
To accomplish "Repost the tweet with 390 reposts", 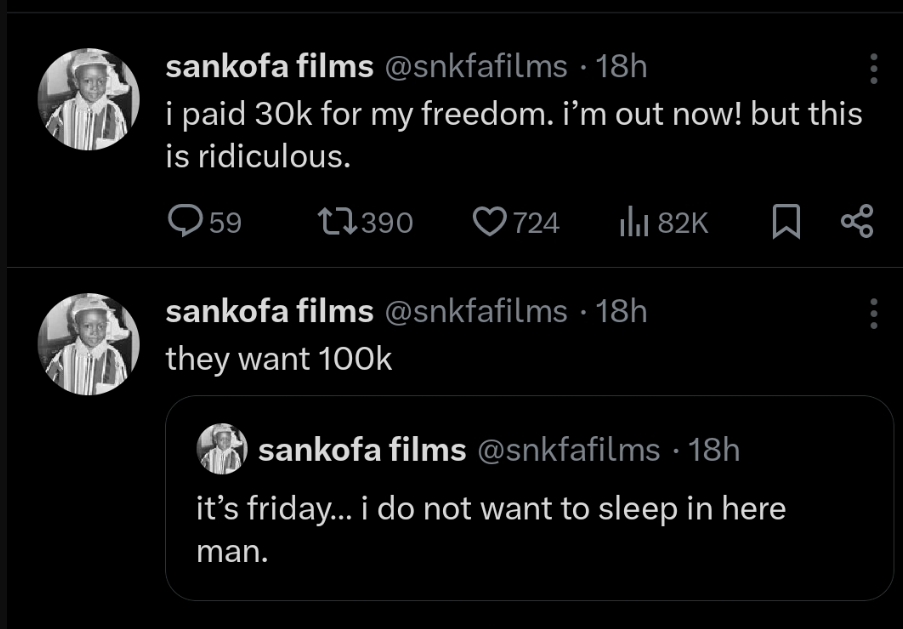I will pos(331,222).
